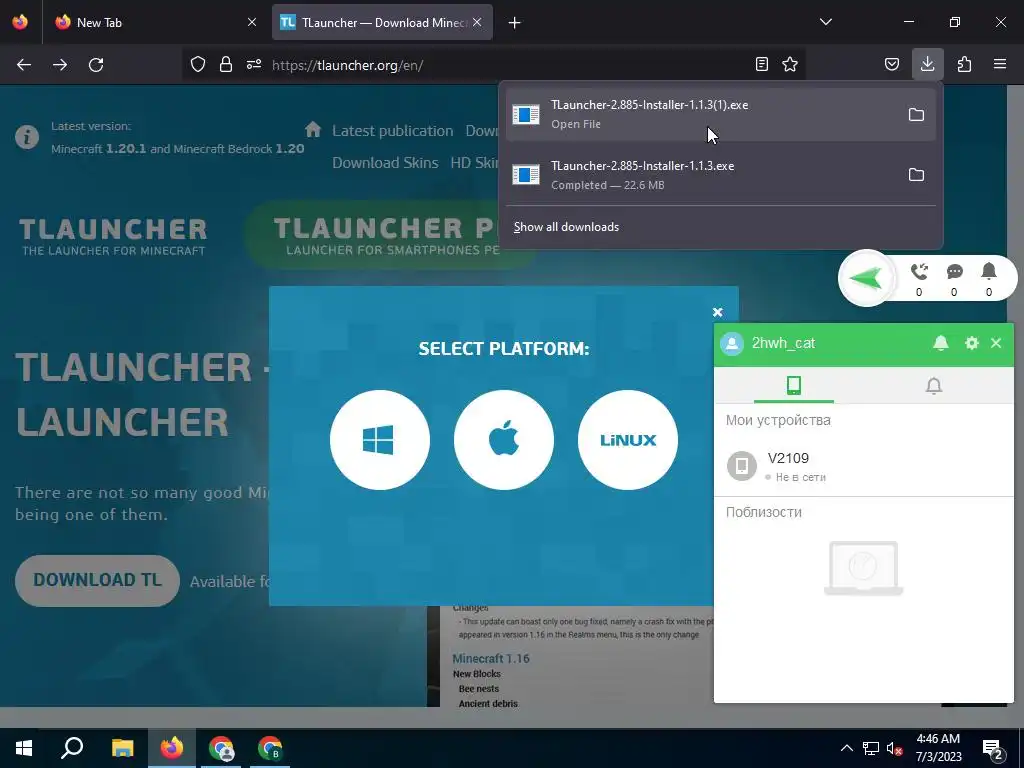Open the Firefox hamburger menu

[x=1000, y=65]
